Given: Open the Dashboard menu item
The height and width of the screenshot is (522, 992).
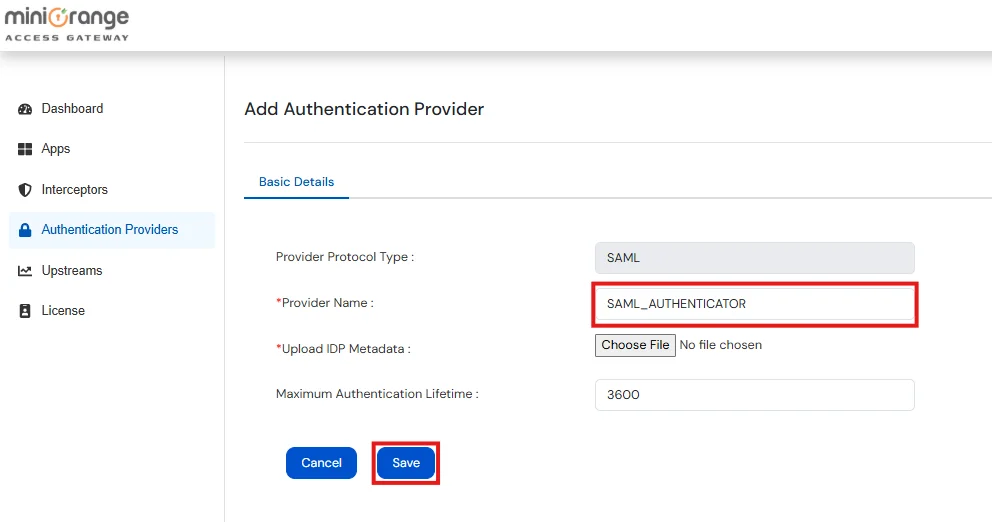Looking at the screenshot, I should (x=72, y=109).
